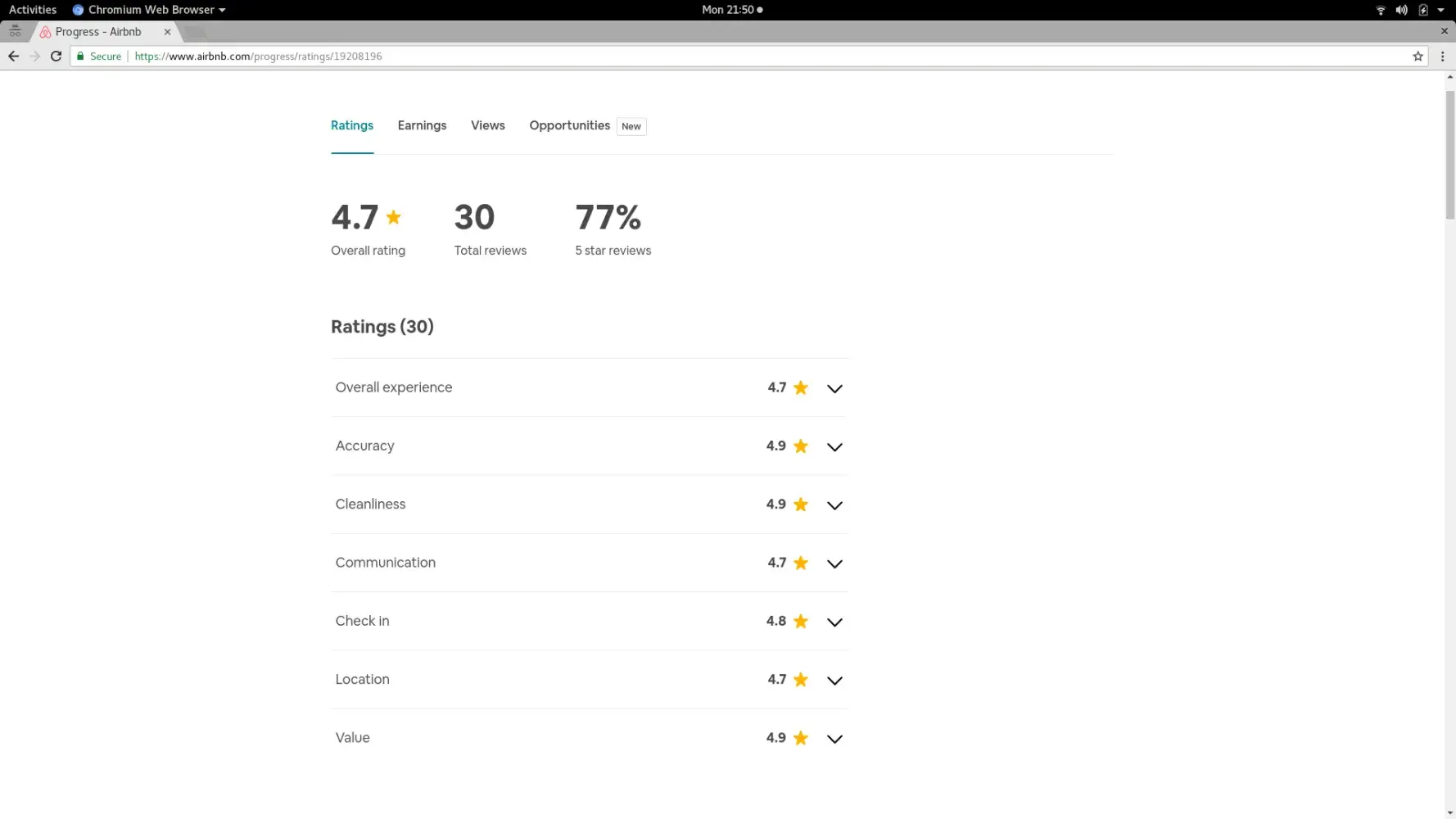The width and height of the screenshot is (1456, 819).
Task: Switch to the Views tab
Action: [487, 125]
